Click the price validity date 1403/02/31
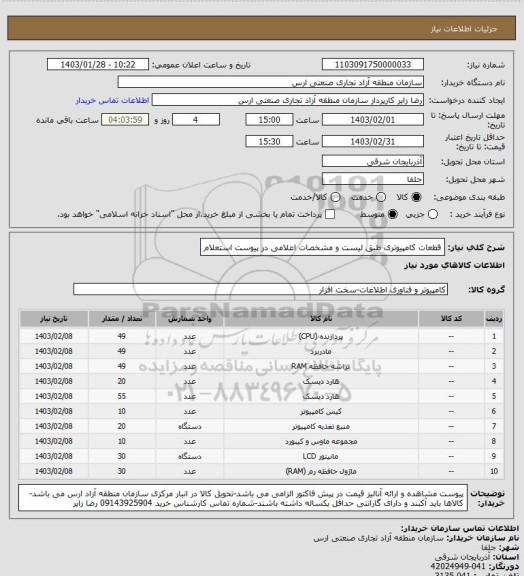The image size is (524, 576). click(373, 141)
